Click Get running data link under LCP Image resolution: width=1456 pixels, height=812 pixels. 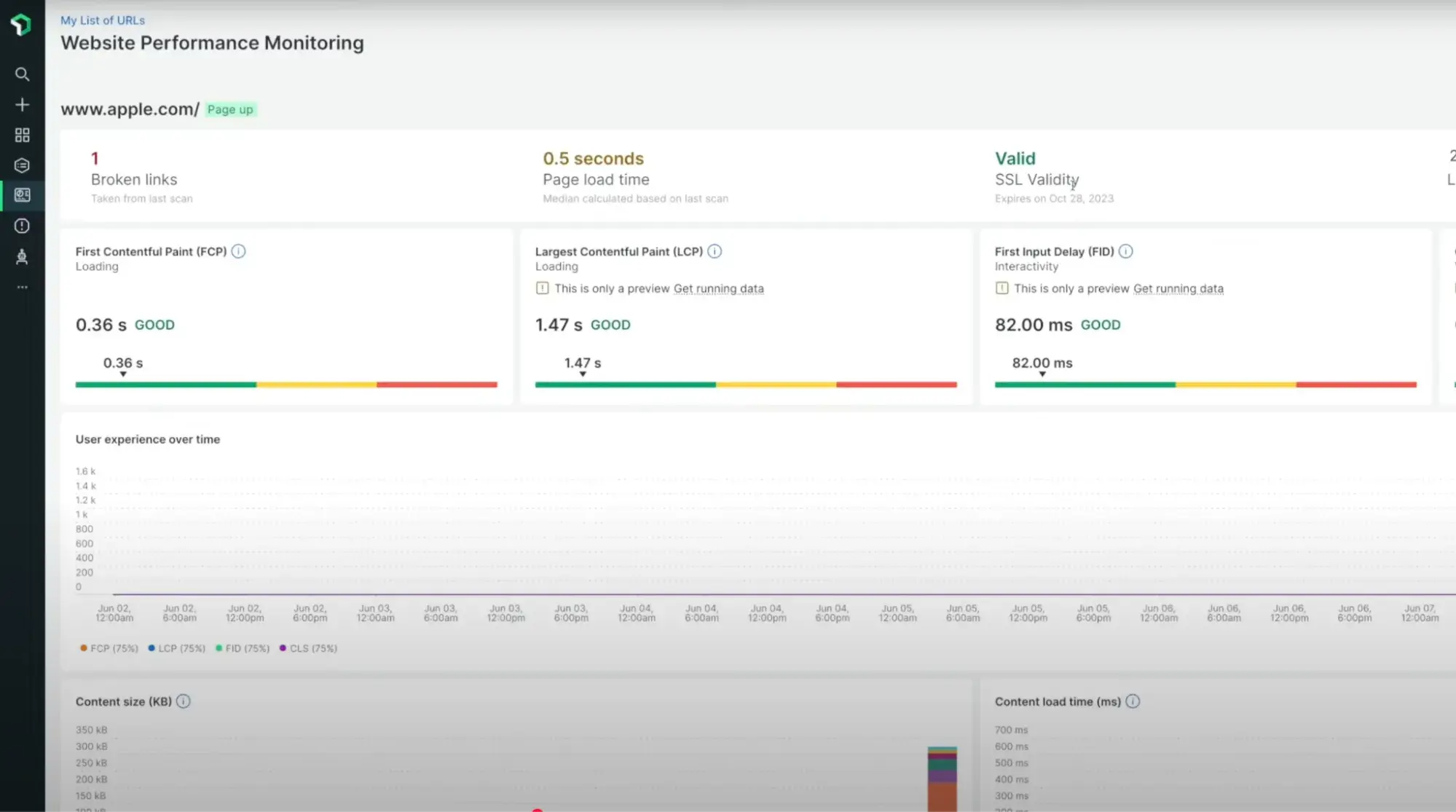click(718, 288)
